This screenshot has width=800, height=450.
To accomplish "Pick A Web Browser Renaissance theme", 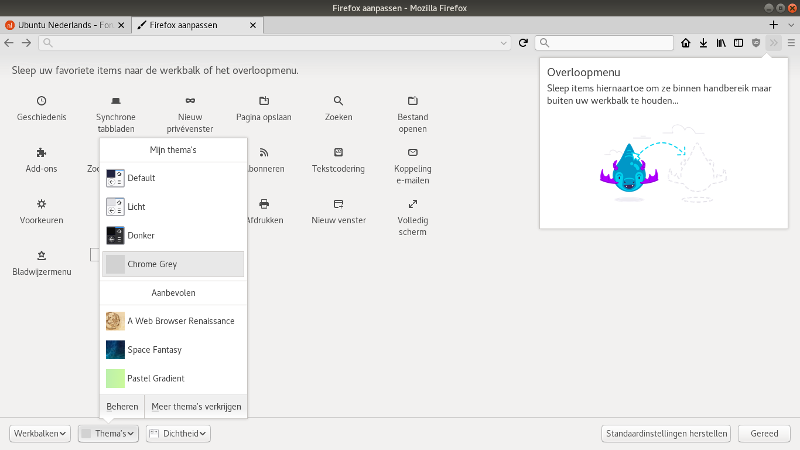I will click(x=173, y=321).
